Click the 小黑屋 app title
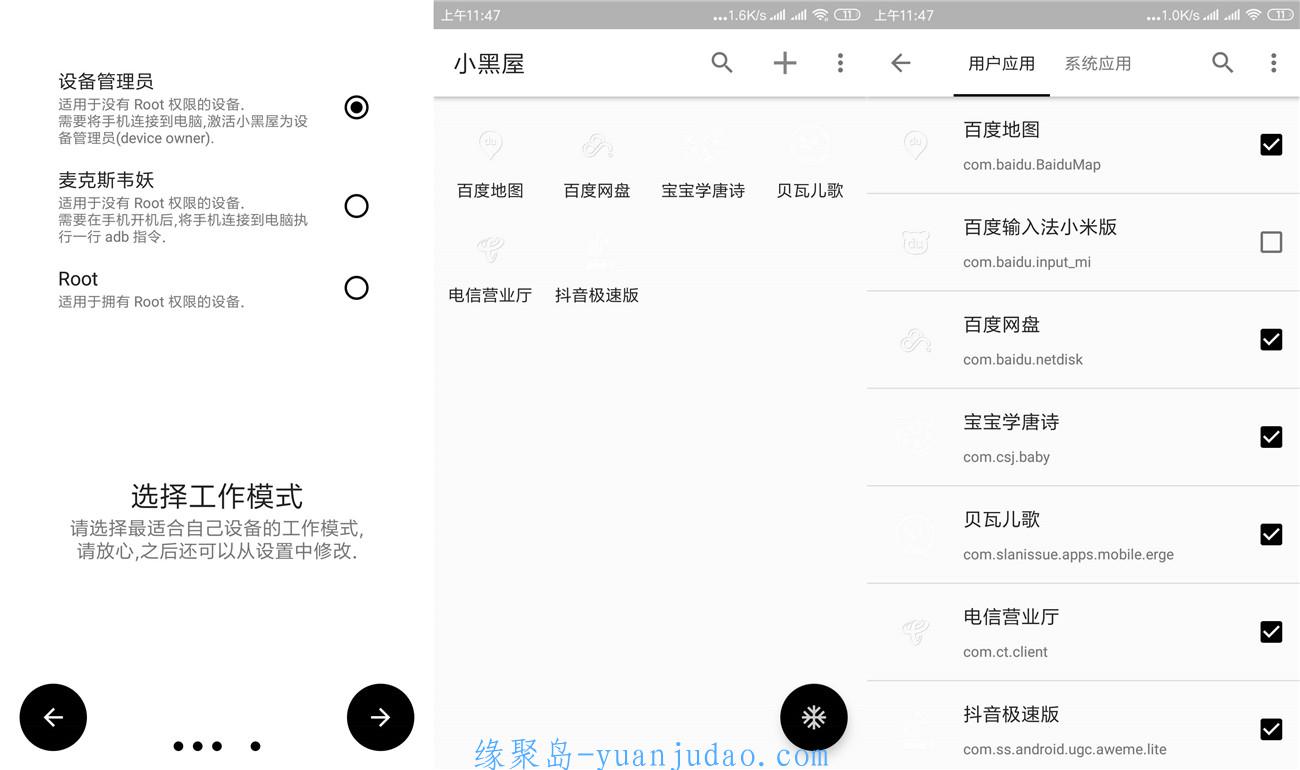 [489, 64]
